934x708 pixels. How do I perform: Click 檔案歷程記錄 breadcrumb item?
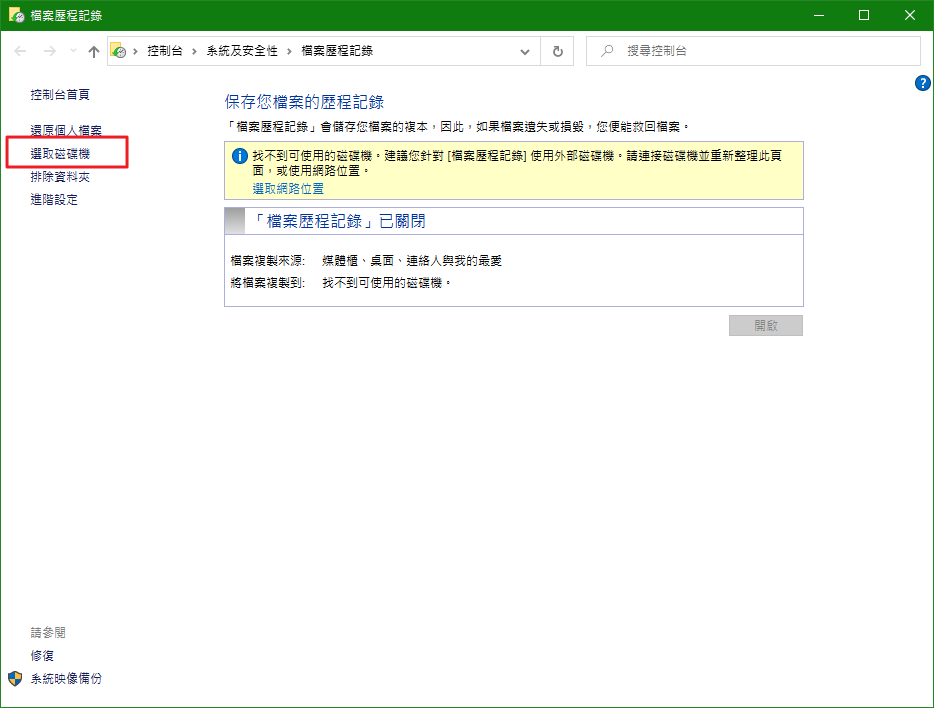[x=337, y=51]
